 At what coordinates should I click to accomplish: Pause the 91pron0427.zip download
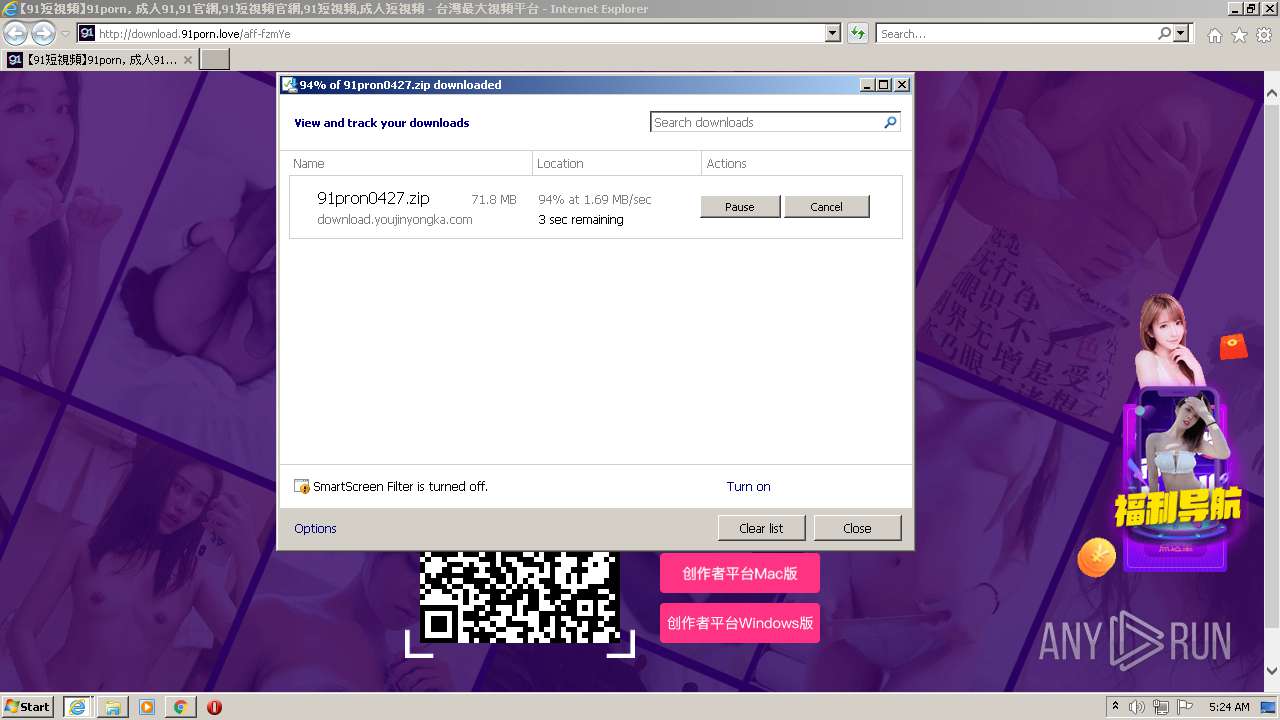[740, 207]
